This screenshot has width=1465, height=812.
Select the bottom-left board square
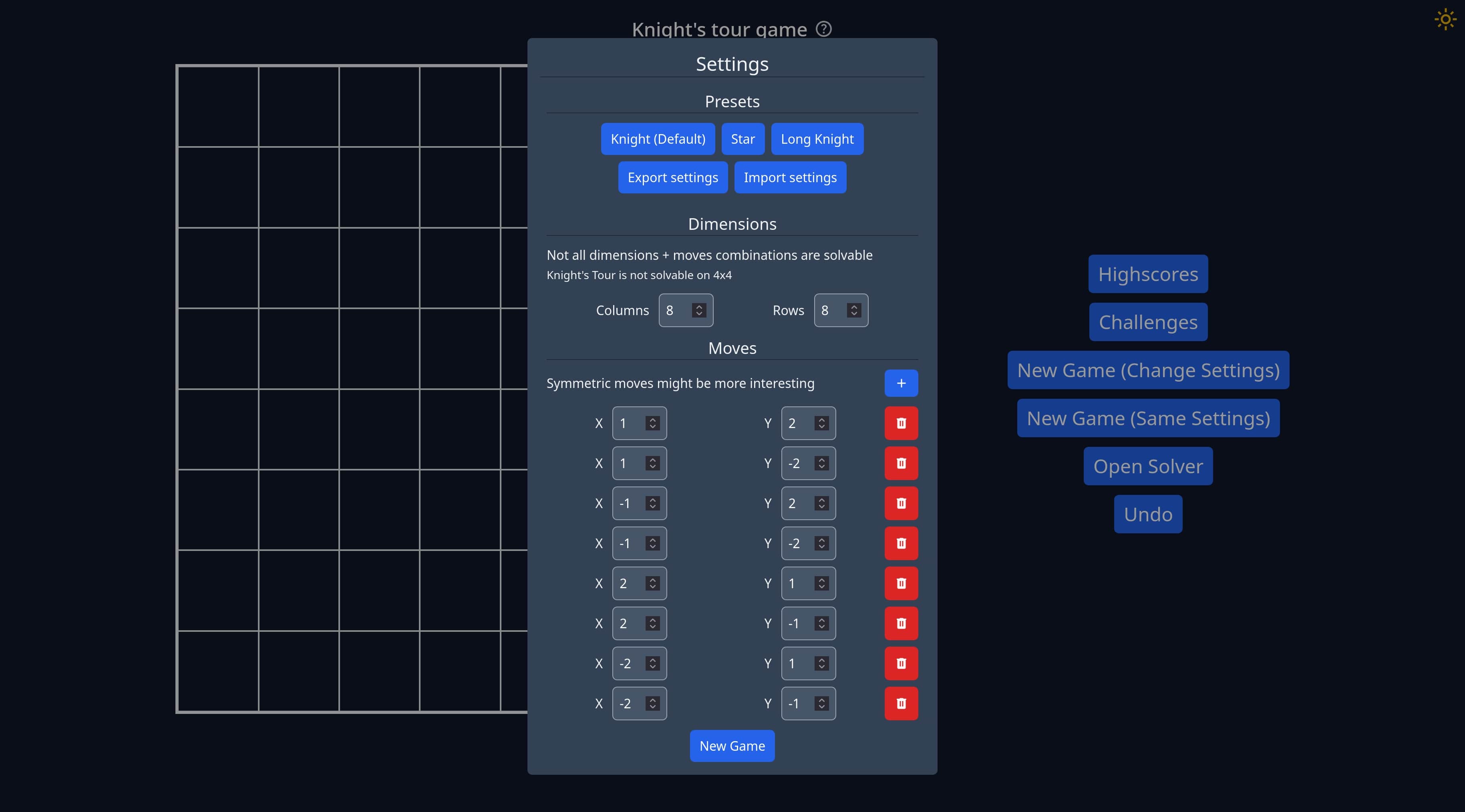coord(218,671)
